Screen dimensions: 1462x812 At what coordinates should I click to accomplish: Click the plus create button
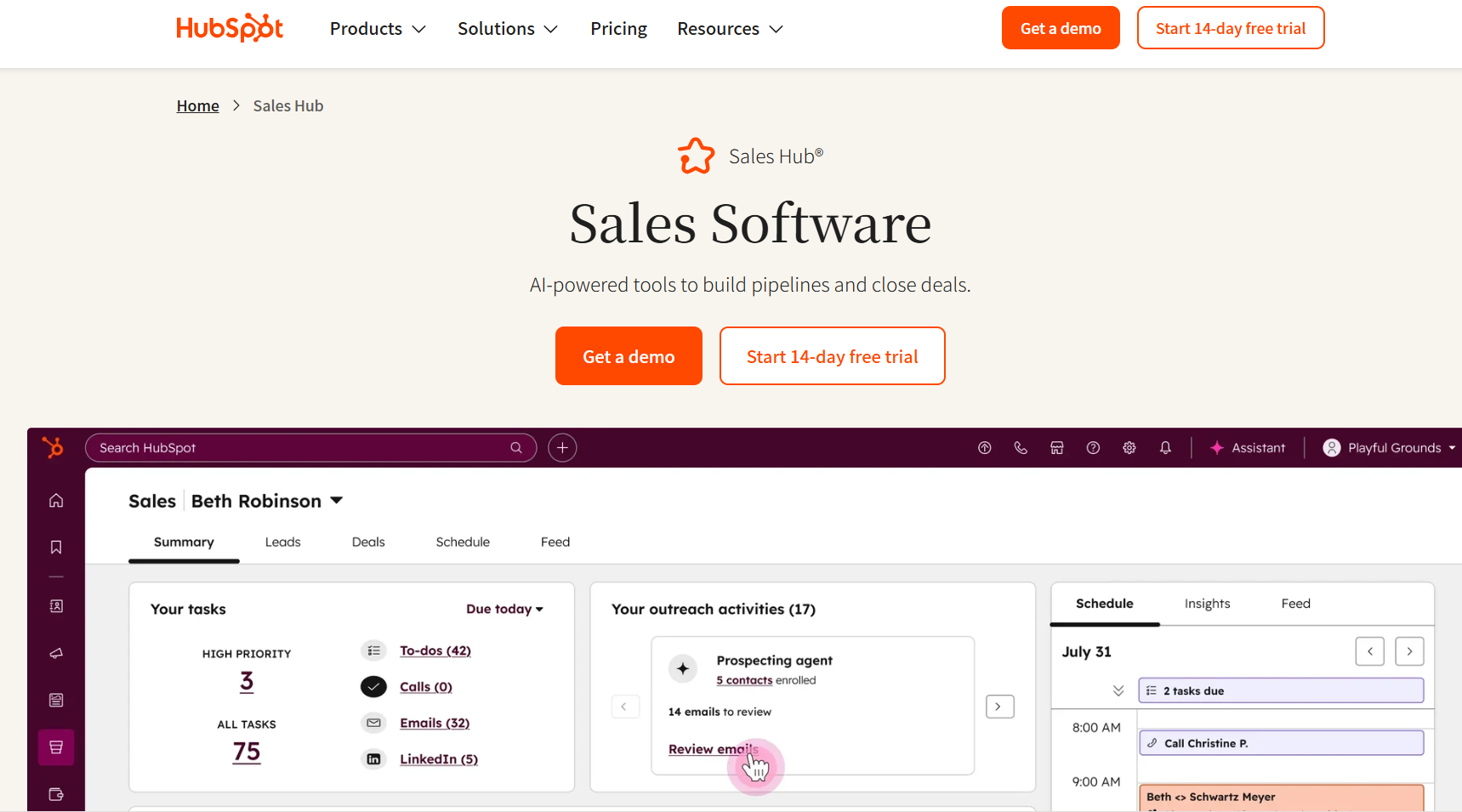click(x=562, y=448)
